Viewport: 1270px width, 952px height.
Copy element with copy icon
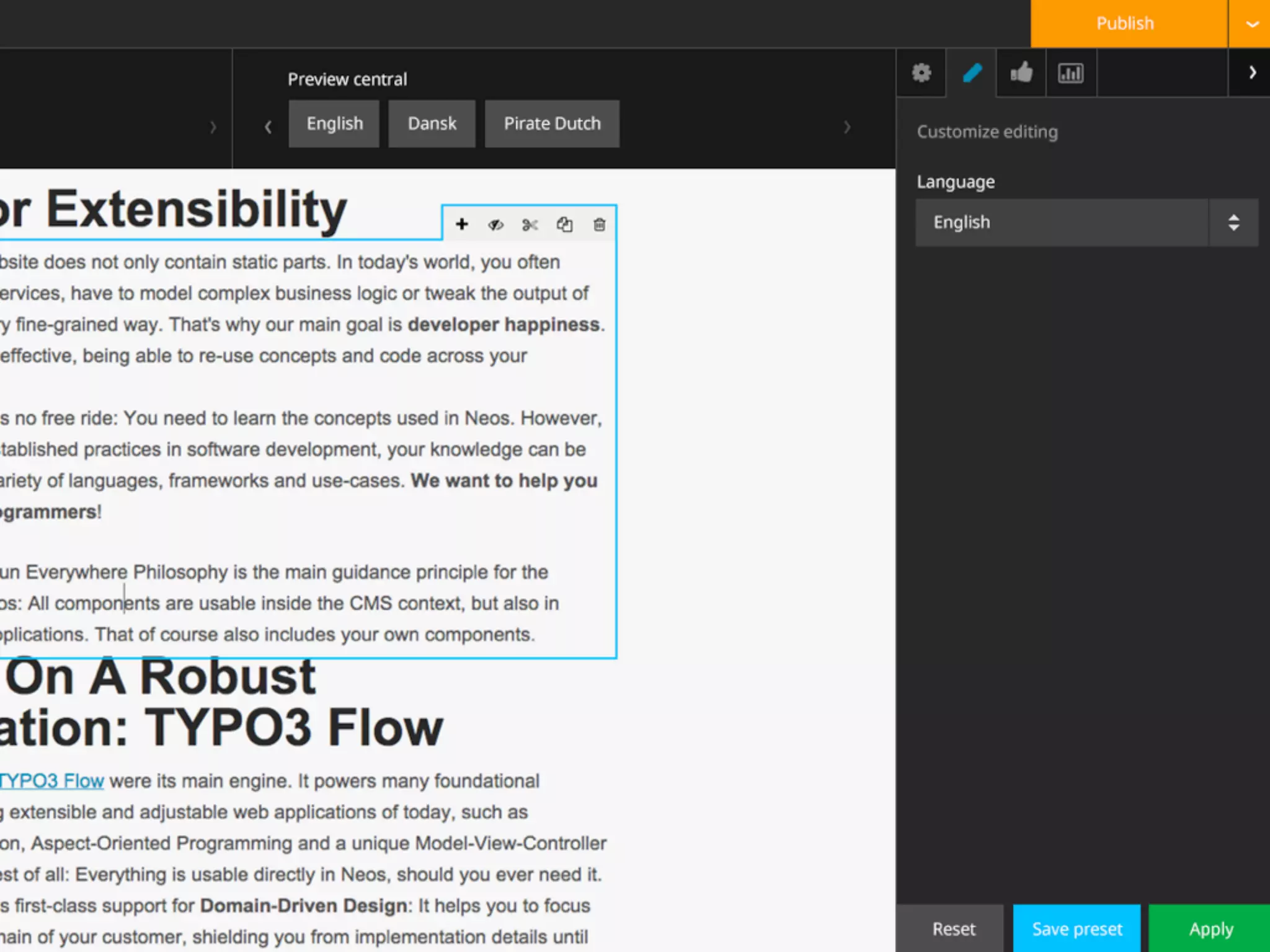click(564, 224)
